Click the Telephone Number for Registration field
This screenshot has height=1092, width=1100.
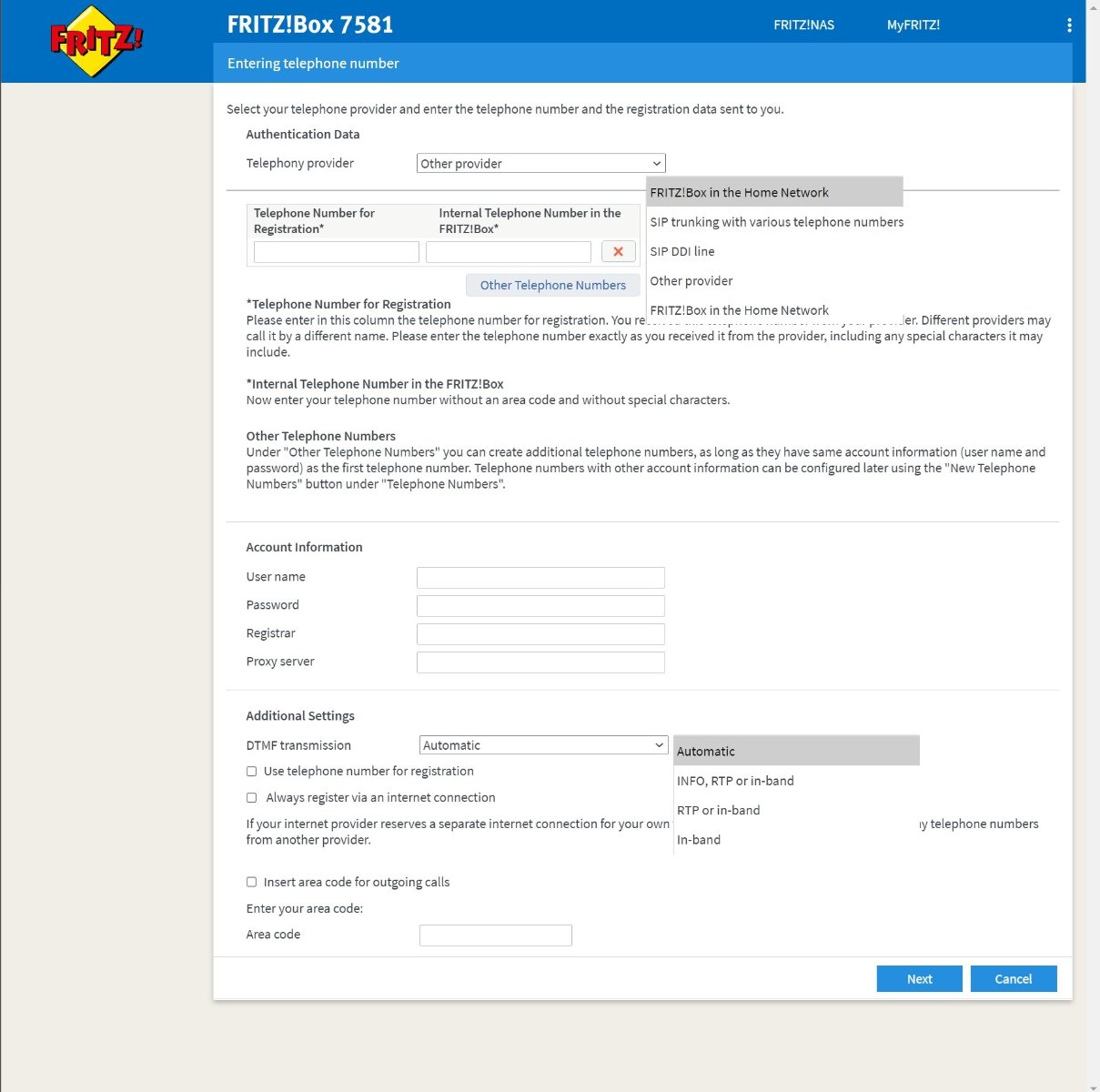(337, 252)
